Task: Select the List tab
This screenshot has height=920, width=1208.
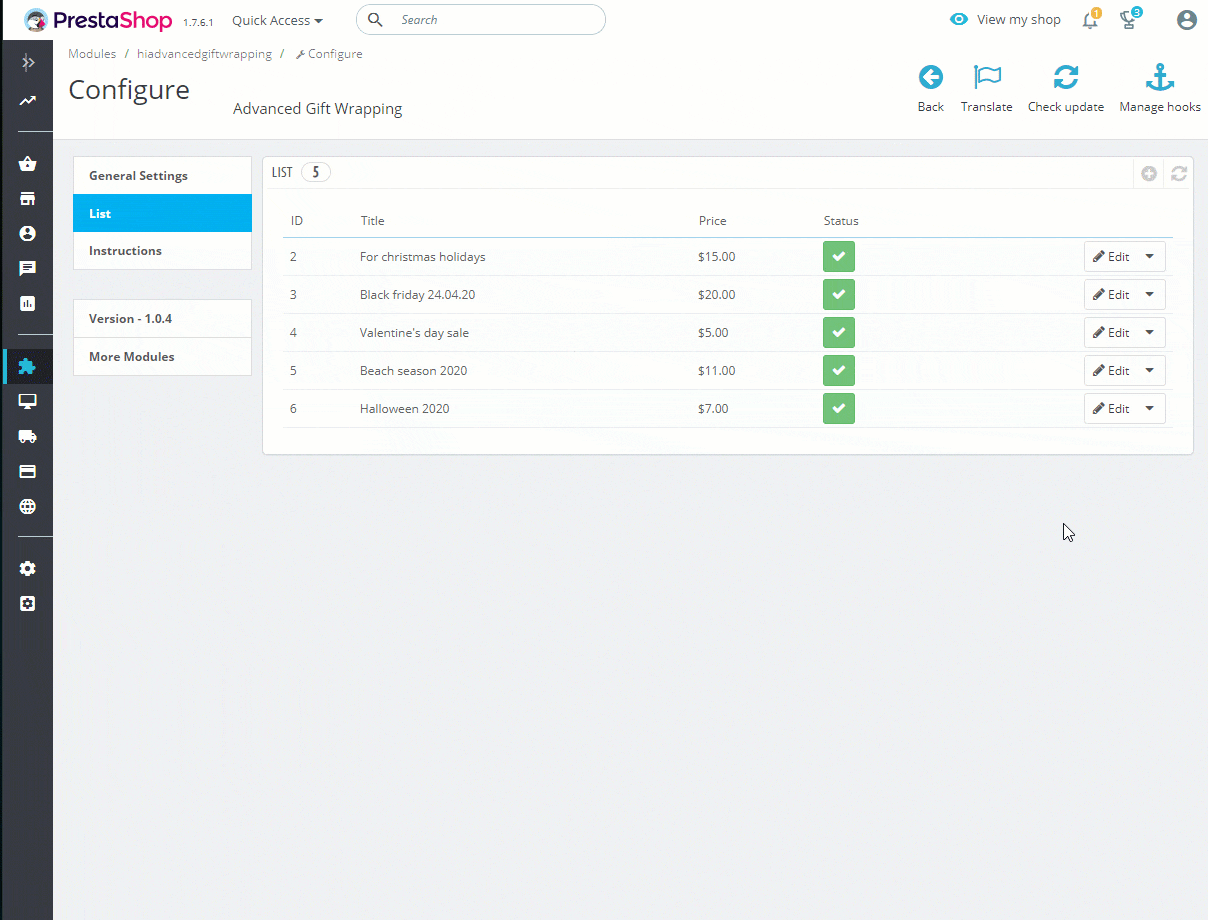Action: point(162,213)
